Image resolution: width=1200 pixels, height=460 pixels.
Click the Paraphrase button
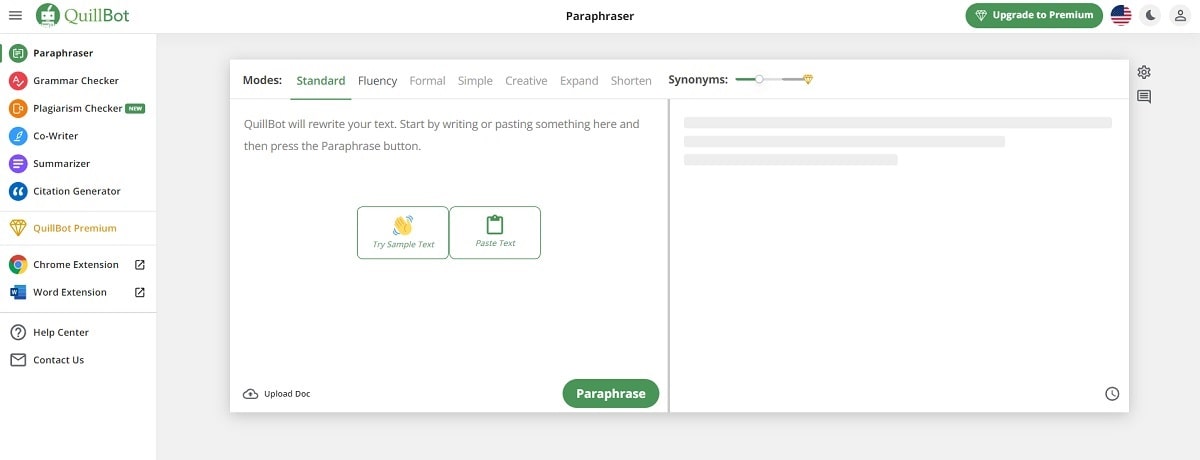click(x=611, y=394)
